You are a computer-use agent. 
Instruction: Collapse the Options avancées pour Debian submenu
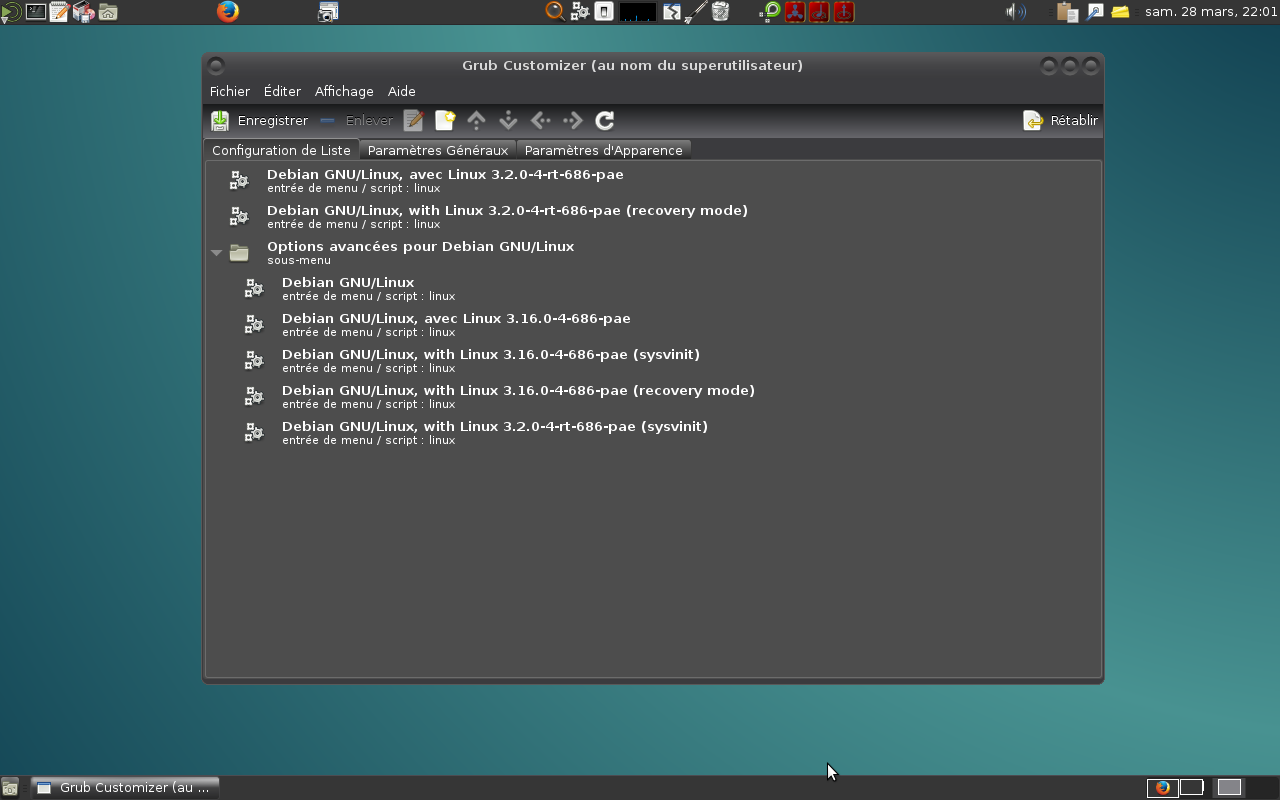coord(216,253)
